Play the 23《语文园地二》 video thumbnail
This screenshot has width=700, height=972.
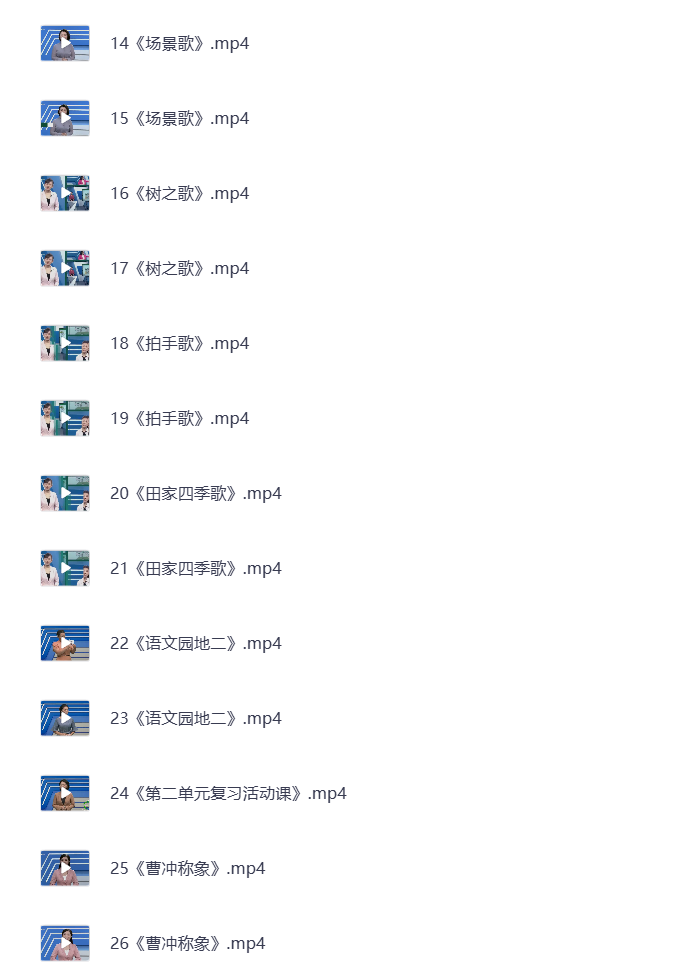65,718
